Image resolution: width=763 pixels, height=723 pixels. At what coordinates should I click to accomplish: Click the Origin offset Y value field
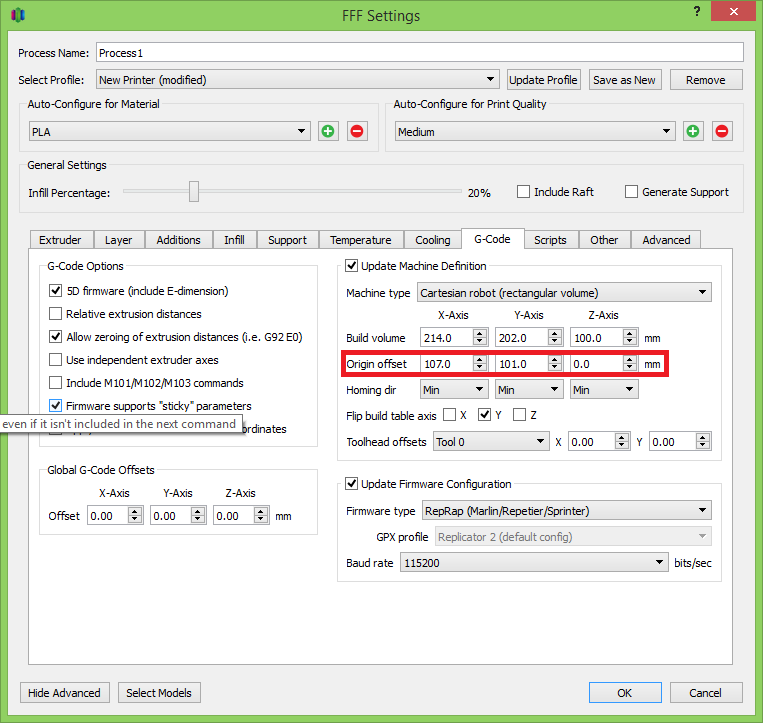529,363
